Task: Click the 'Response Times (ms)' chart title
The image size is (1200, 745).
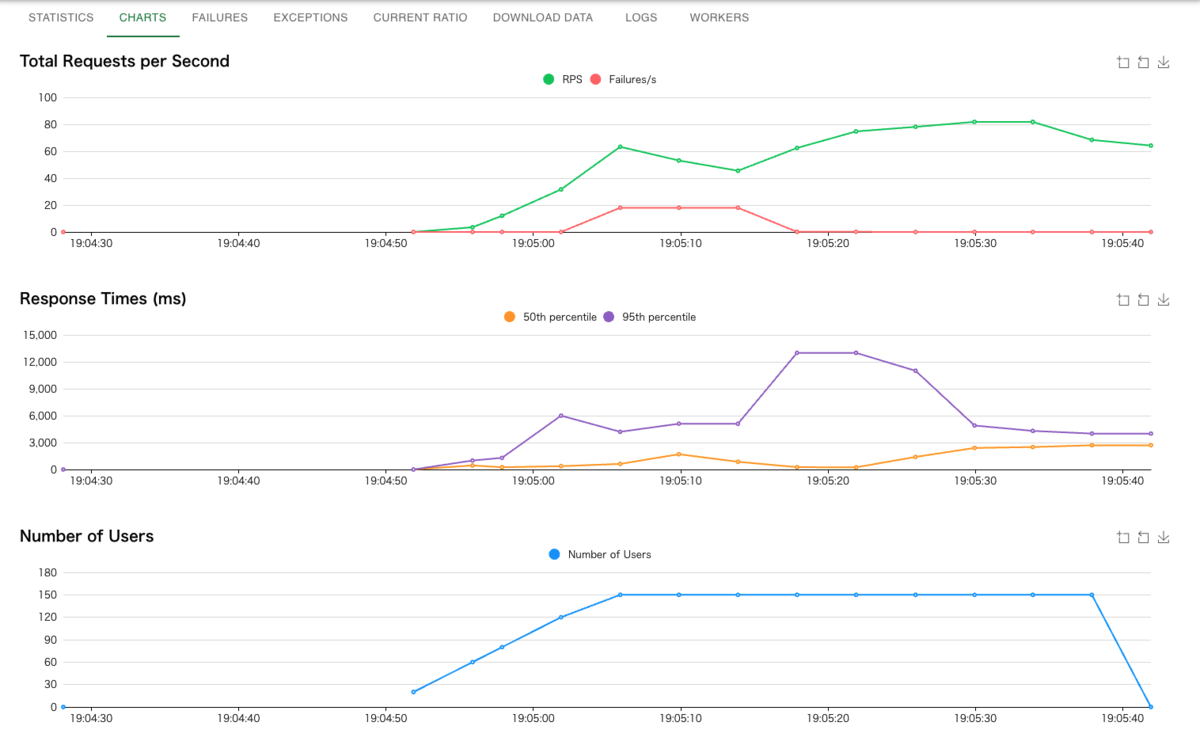Action: click(103, 299)
